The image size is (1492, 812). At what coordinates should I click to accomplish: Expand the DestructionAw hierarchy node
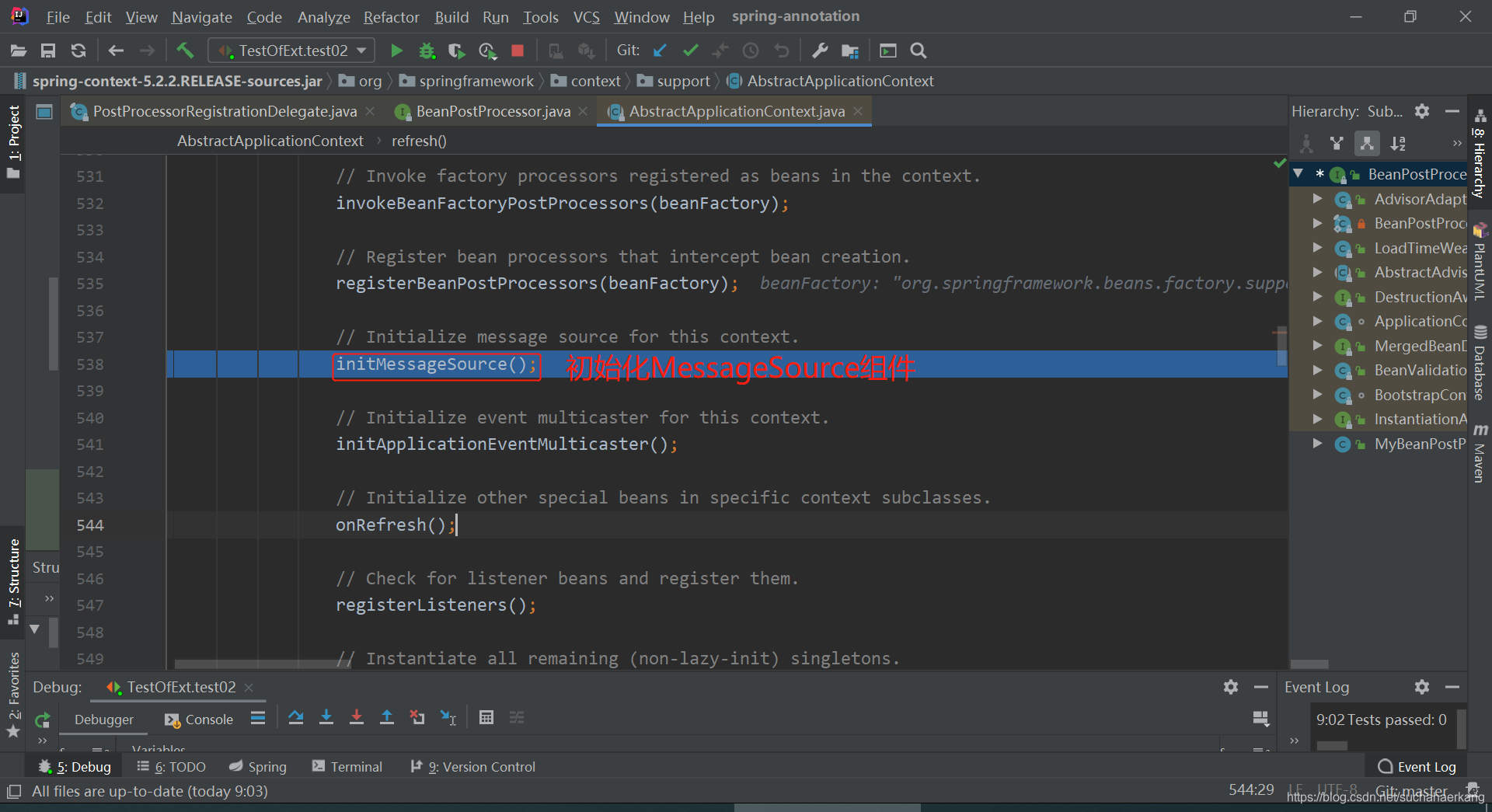pyautogui.click(x=1317, y=297)
